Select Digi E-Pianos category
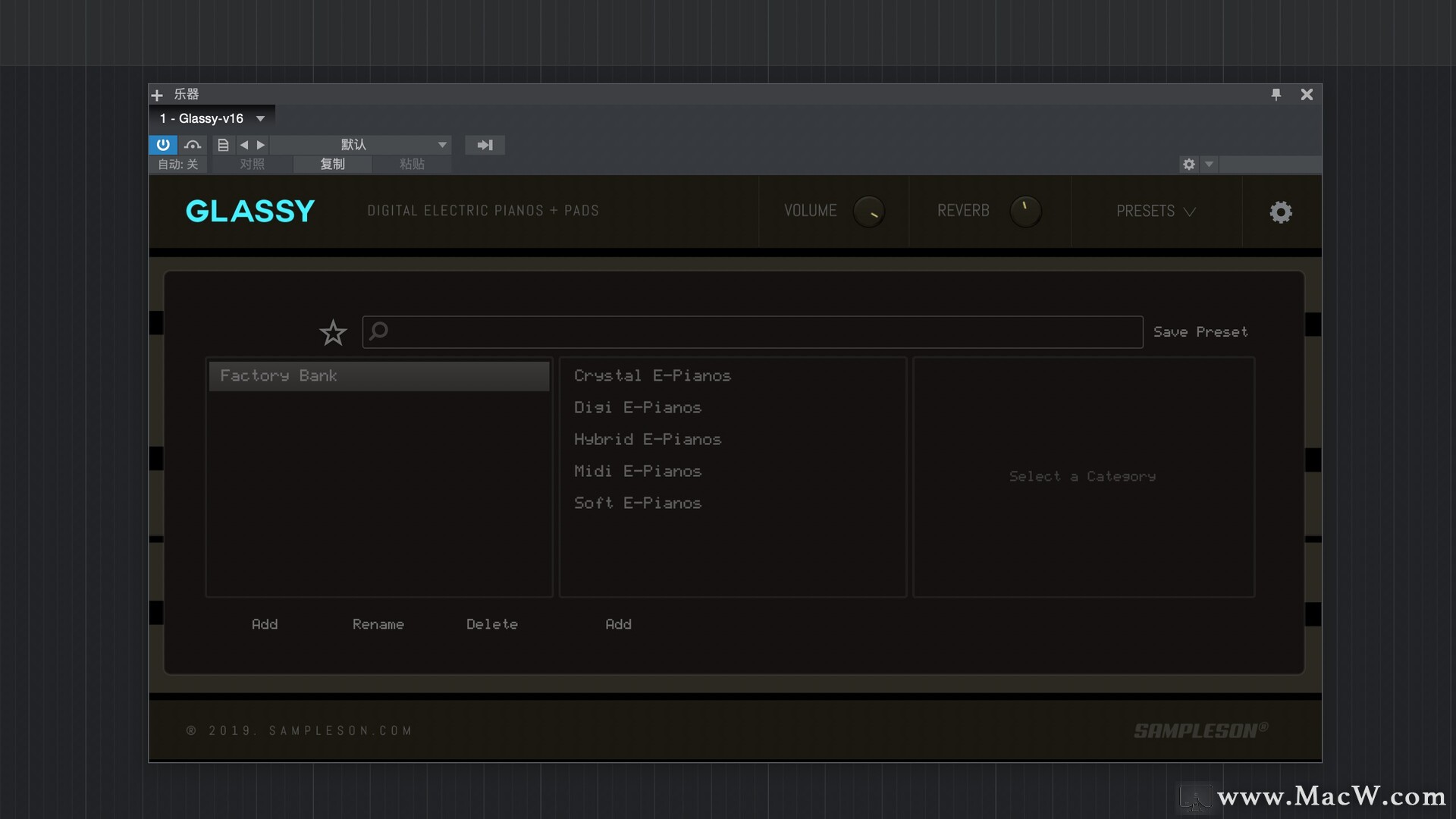Viewport: 1456px width, 819px height. coord(638,407)
